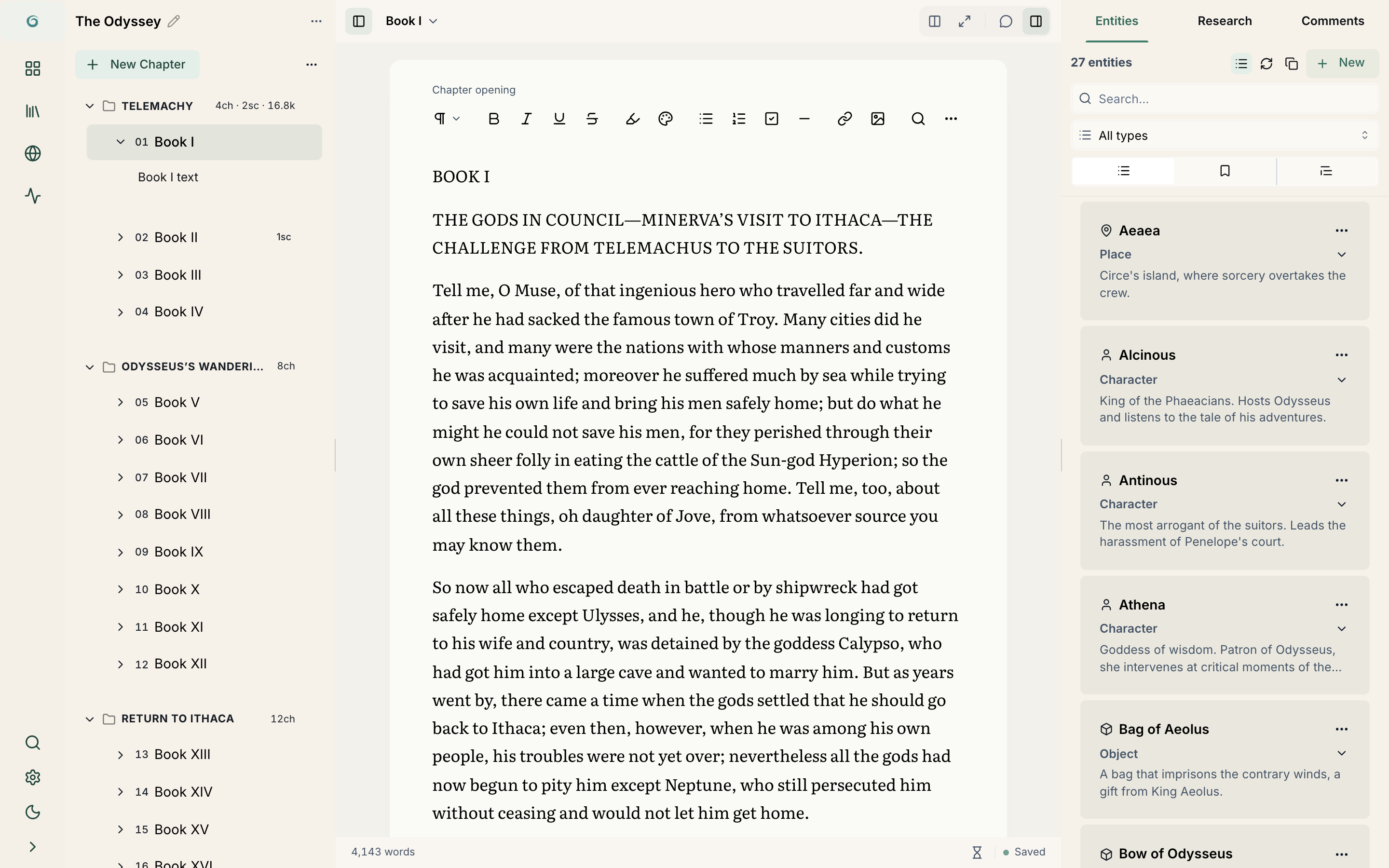Open Athena entity options menu
Viewport: 1389px width, 868px height.
[1341, 605]
